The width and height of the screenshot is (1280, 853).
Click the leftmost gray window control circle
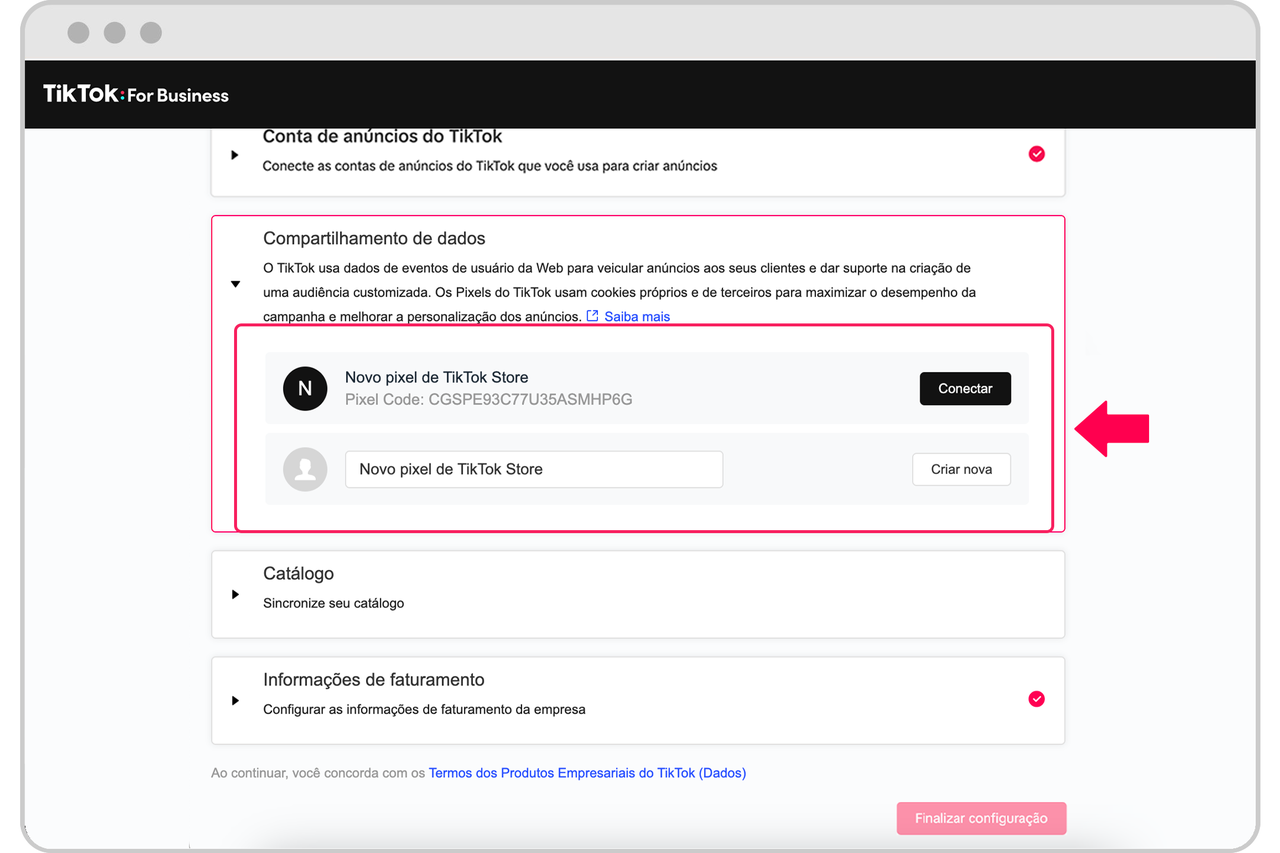coord(79,33)
